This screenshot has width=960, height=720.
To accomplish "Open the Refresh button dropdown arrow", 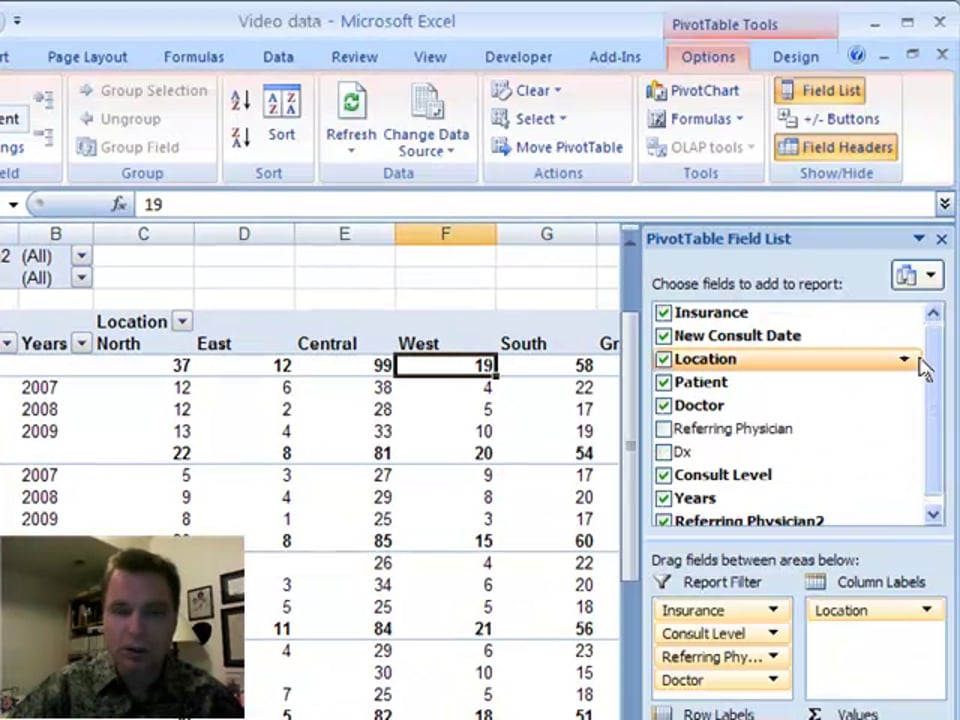I will [351, 151].
